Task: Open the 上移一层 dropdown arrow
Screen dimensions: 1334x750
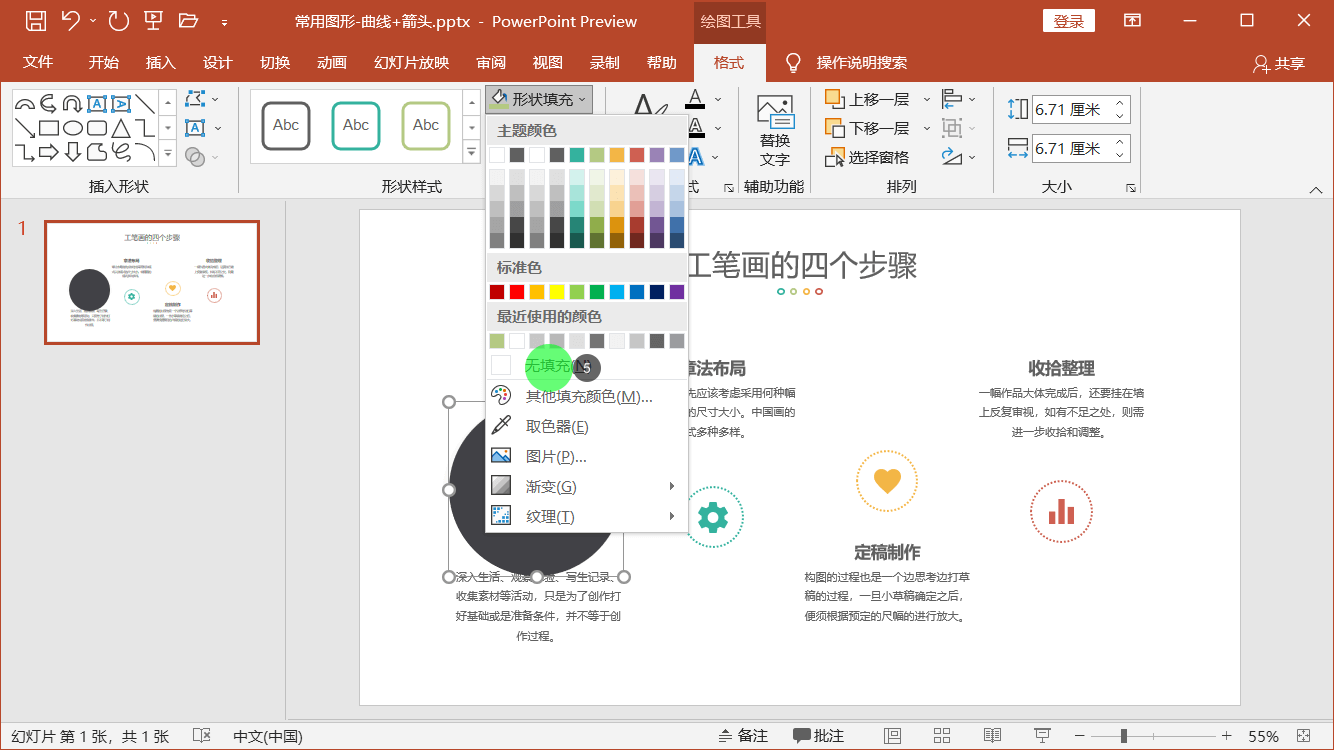Action: [x=926, y=100]
